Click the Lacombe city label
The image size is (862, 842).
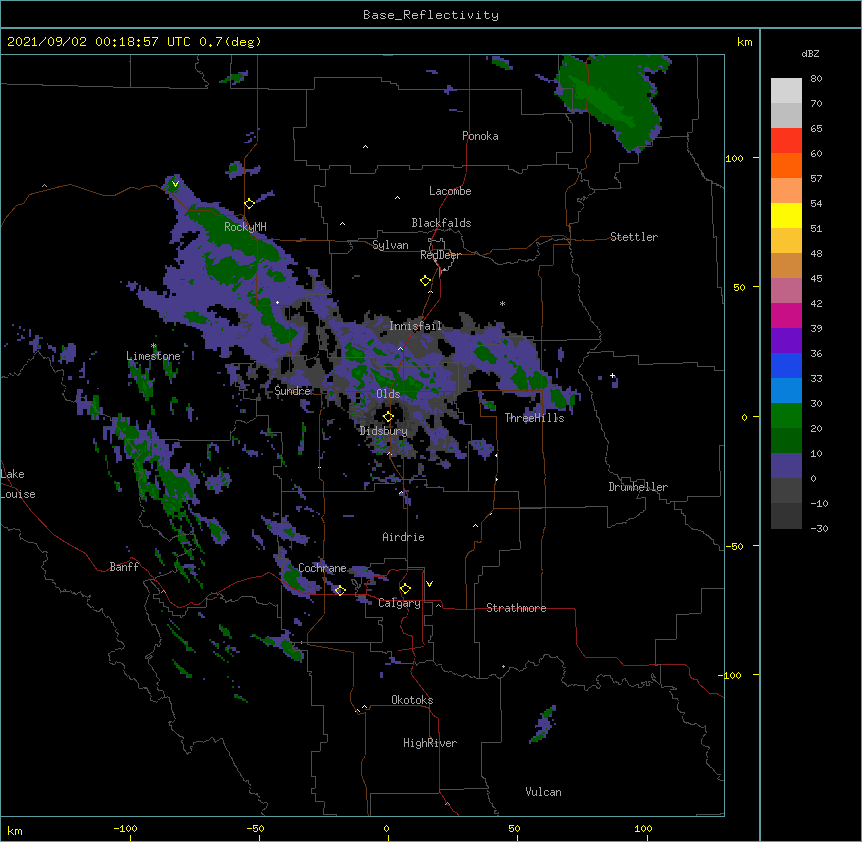tap(450, 191)
